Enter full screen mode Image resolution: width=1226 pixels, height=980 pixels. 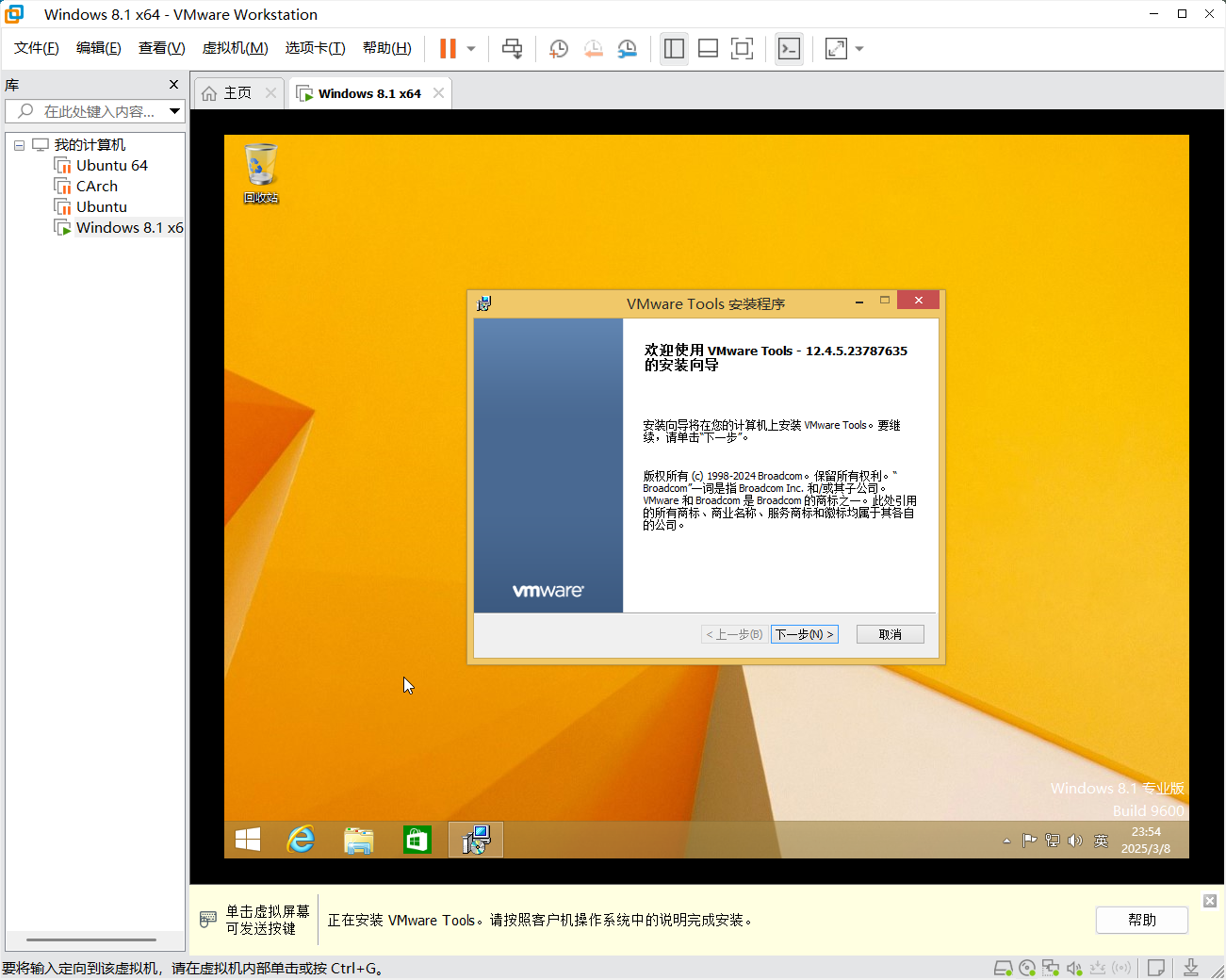pos(743,49)
